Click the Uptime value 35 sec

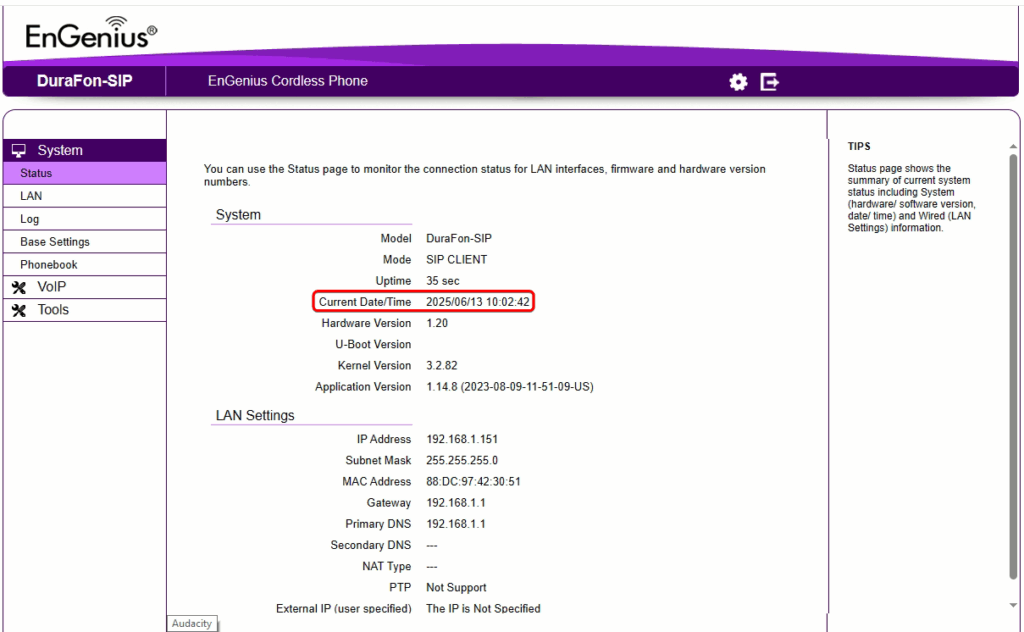pos(442,281)
